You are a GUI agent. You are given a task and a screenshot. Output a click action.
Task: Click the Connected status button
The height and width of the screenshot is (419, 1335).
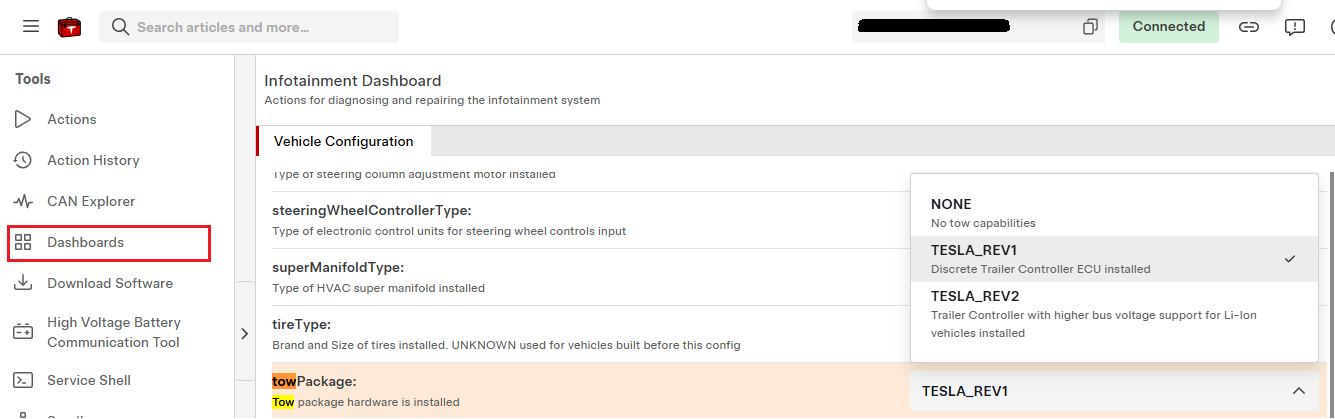pyautogui.click(x=1168, y=27)
